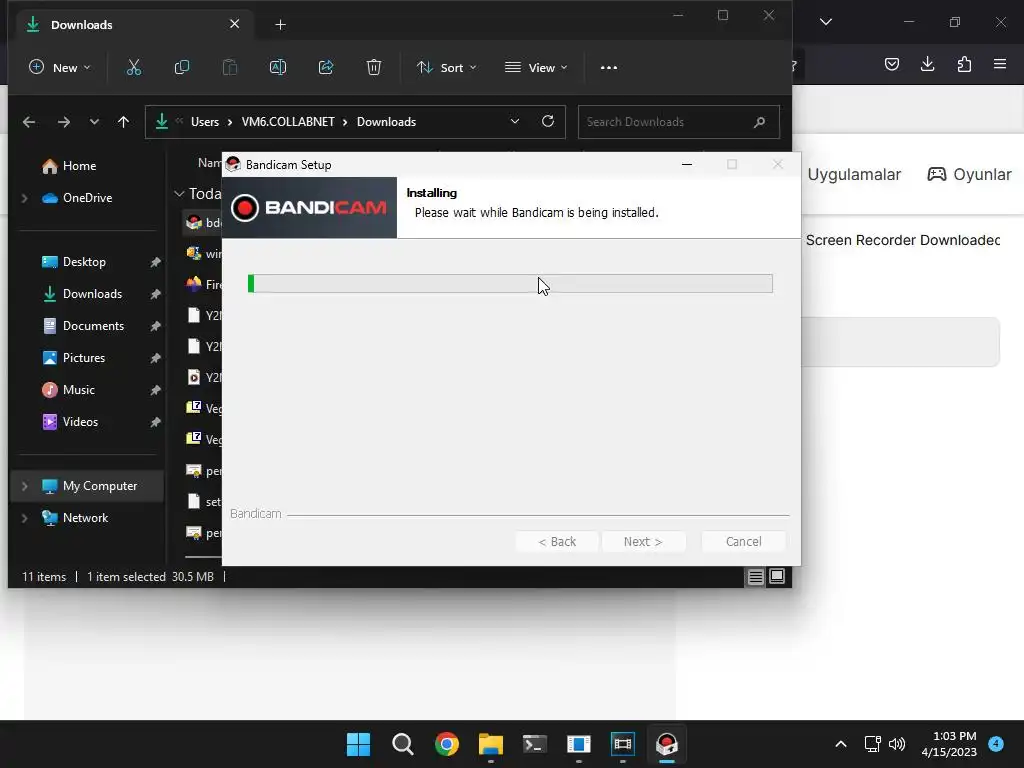Refresh the Downloads folder view
This screenshot has height=768, width=1024.
point(548,121)
